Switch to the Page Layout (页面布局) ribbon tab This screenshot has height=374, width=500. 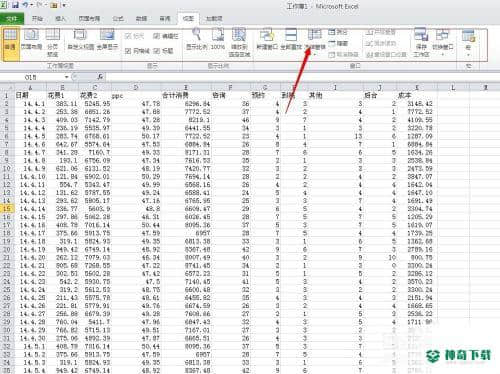tap(89, 19)
